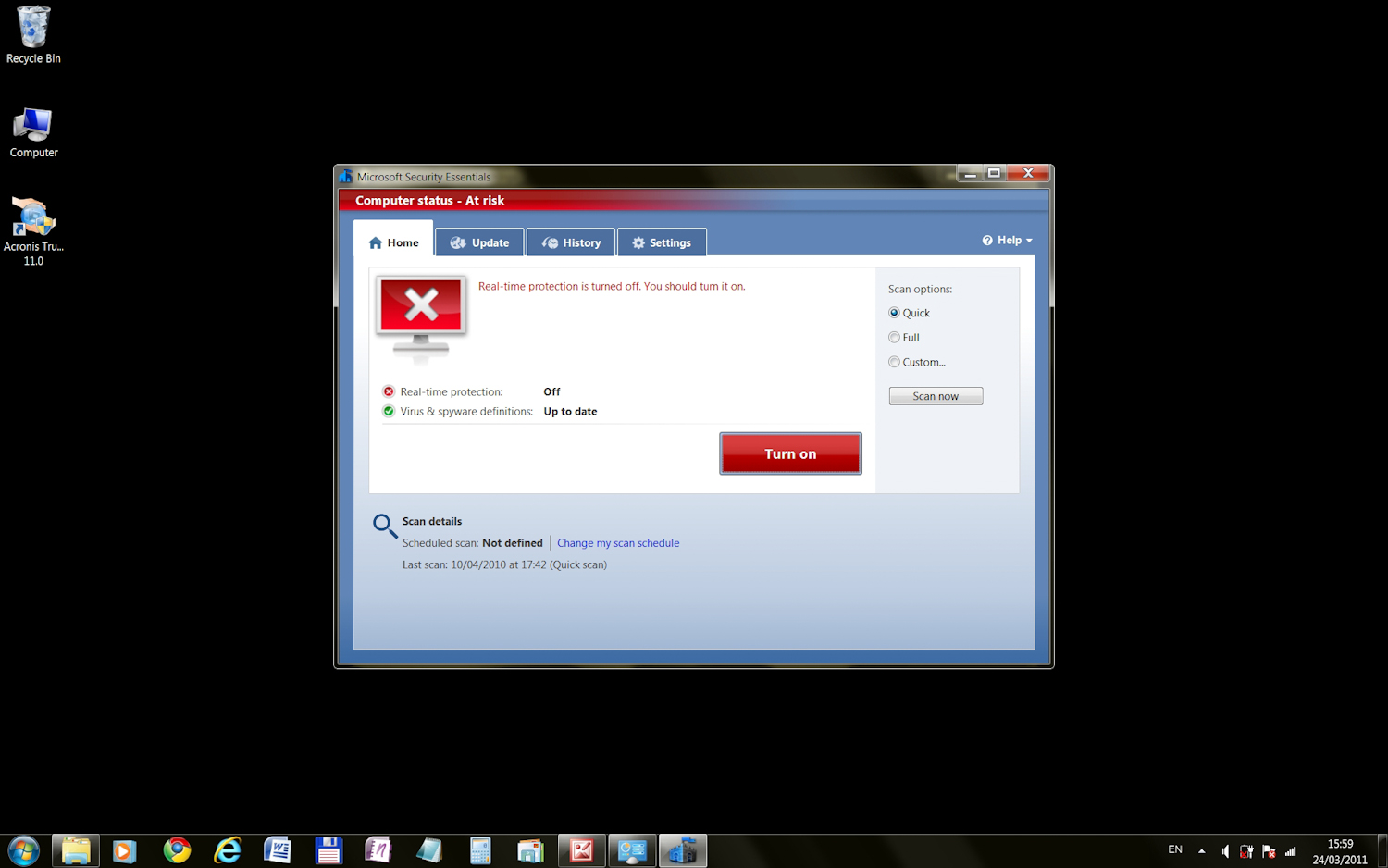Open the Calculator taskbar icon
The width and height of the screenshot is (1388, 868).
point(479,850)
